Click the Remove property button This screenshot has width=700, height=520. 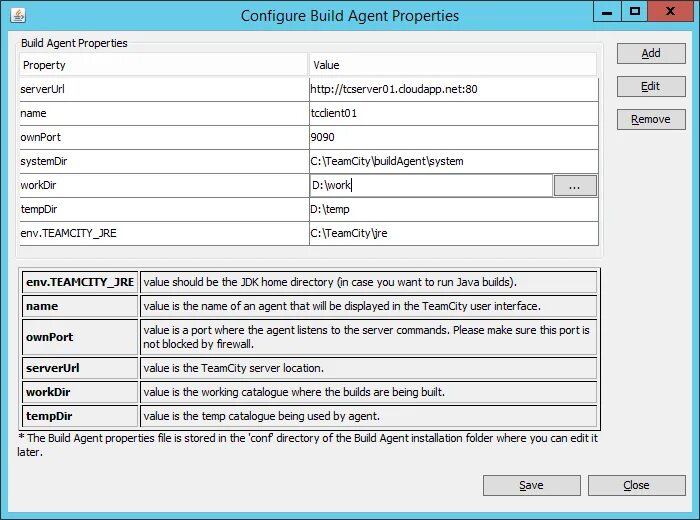tap(651, 120)
